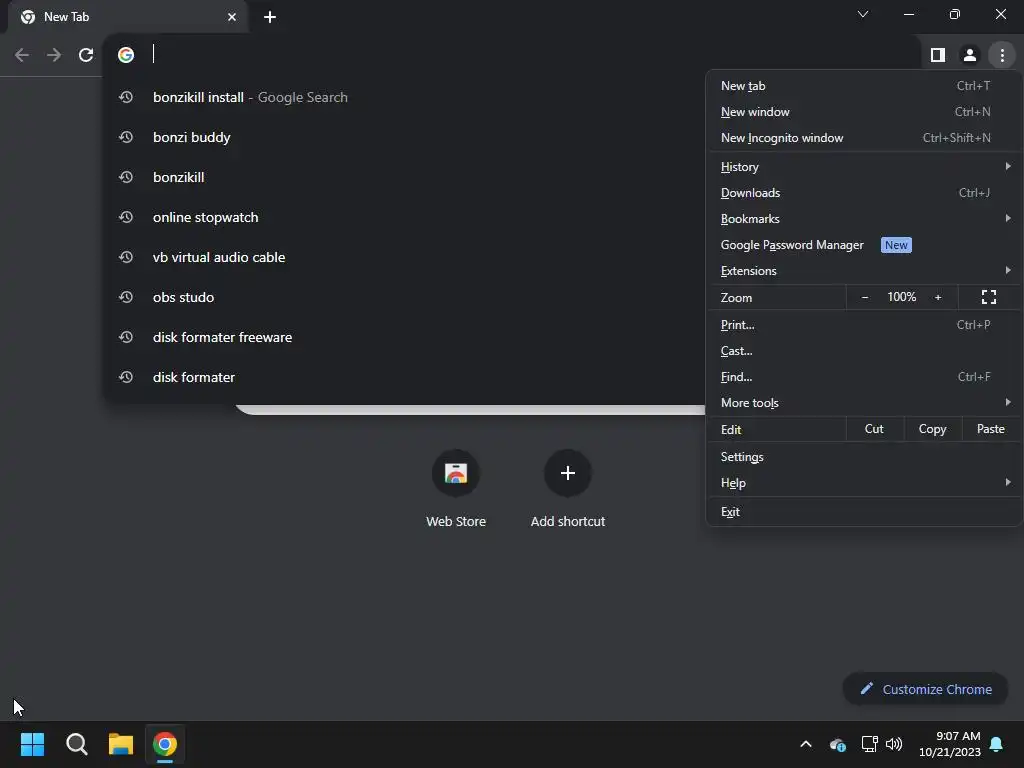Click inside the address bar input

[522, 55]
